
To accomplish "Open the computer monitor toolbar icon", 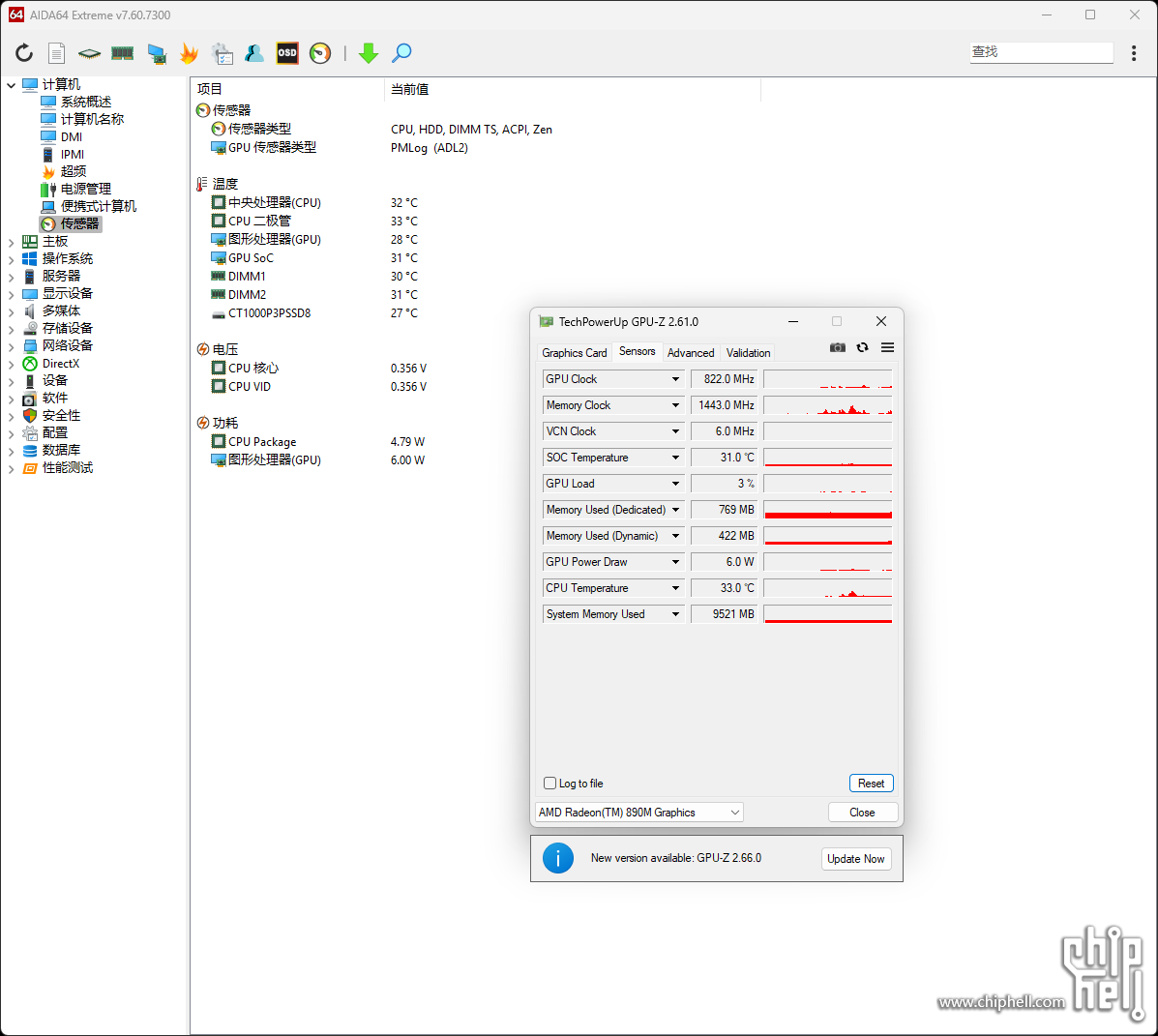I will point(157,53).
